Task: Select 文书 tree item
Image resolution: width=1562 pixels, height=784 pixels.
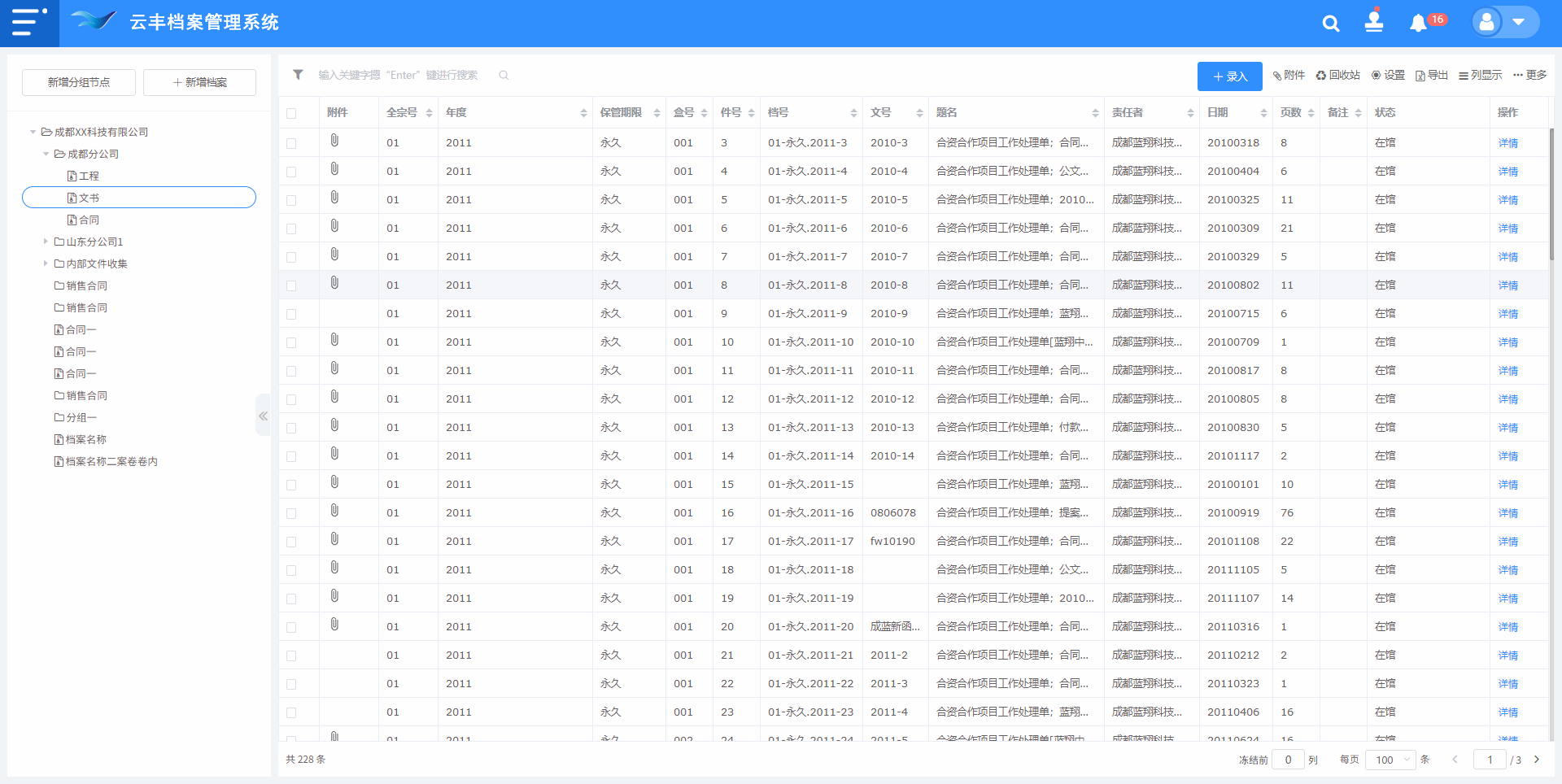Action: (x=139, y=198)
